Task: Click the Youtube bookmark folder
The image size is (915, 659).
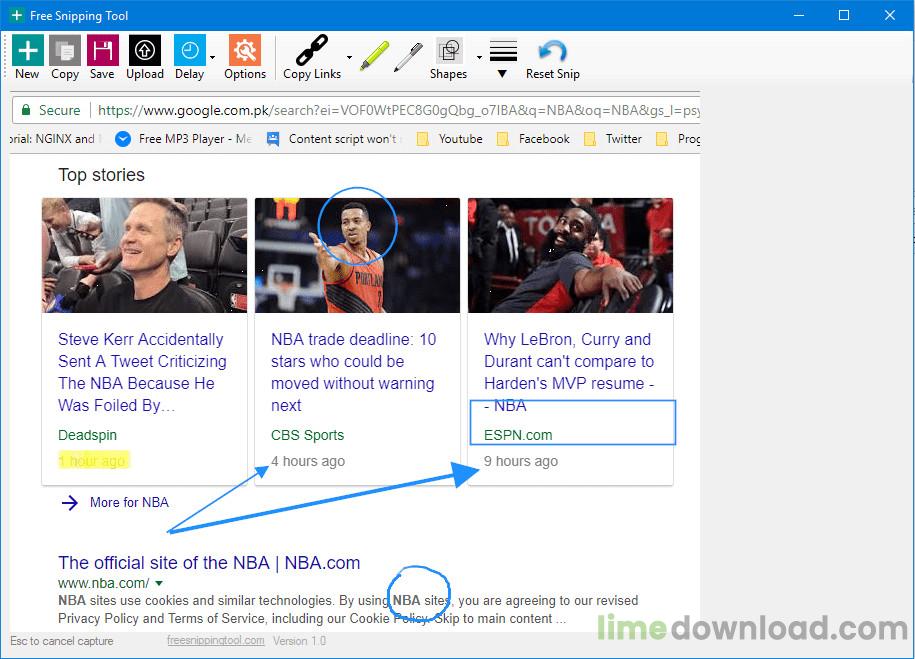Action: (x=450, y=139)
